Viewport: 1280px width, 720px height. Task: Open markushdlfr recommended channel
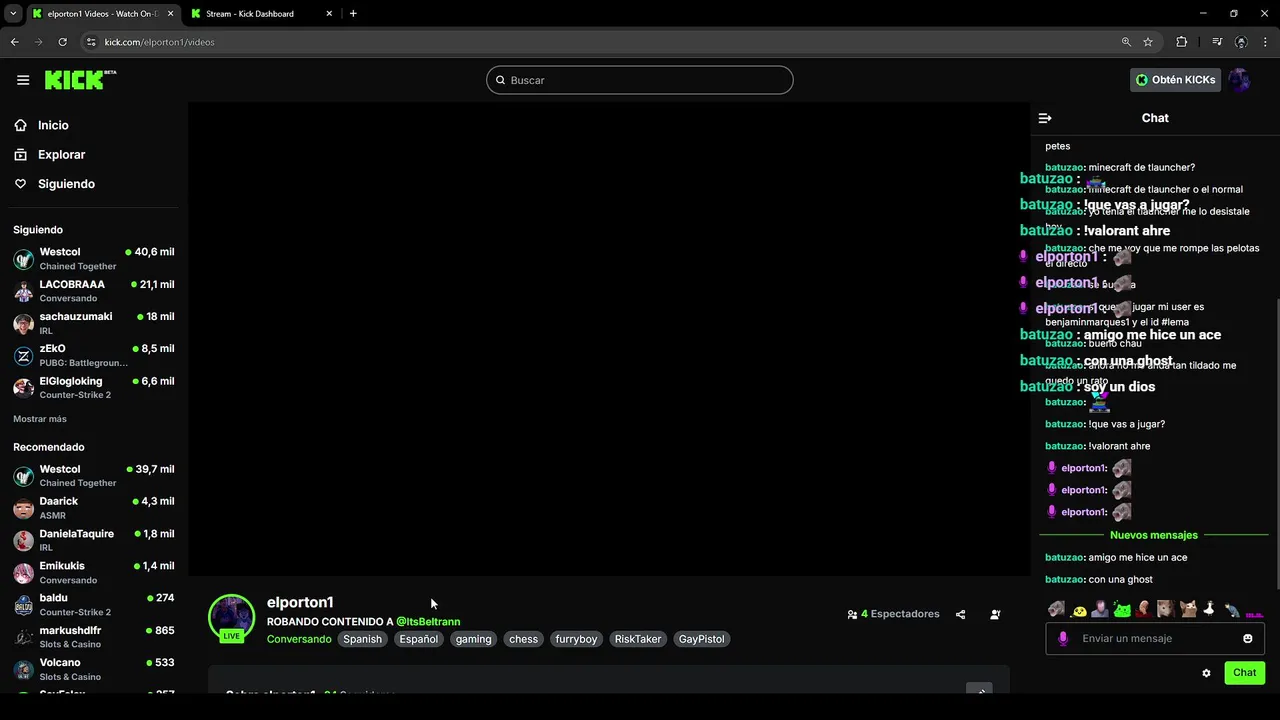coord(94,637)
